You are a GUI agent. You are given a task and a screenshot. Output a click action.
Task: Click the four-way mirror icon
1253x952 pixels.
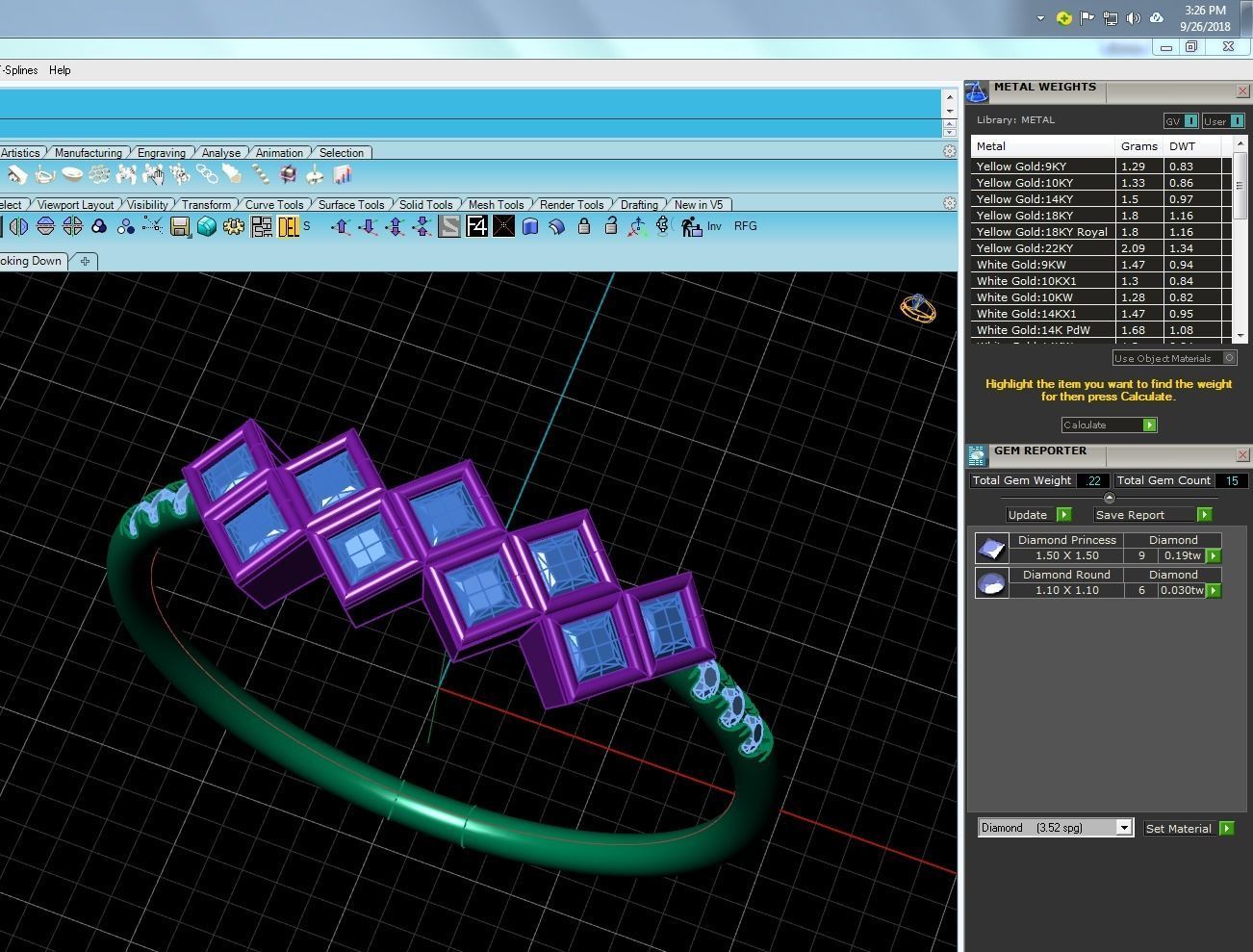click(72, 226)
